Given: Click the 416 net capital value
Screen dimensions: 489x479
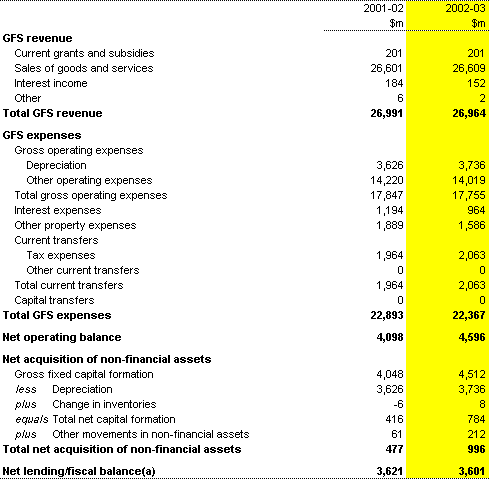Looking at the screenshot, I should pos(394,419).
